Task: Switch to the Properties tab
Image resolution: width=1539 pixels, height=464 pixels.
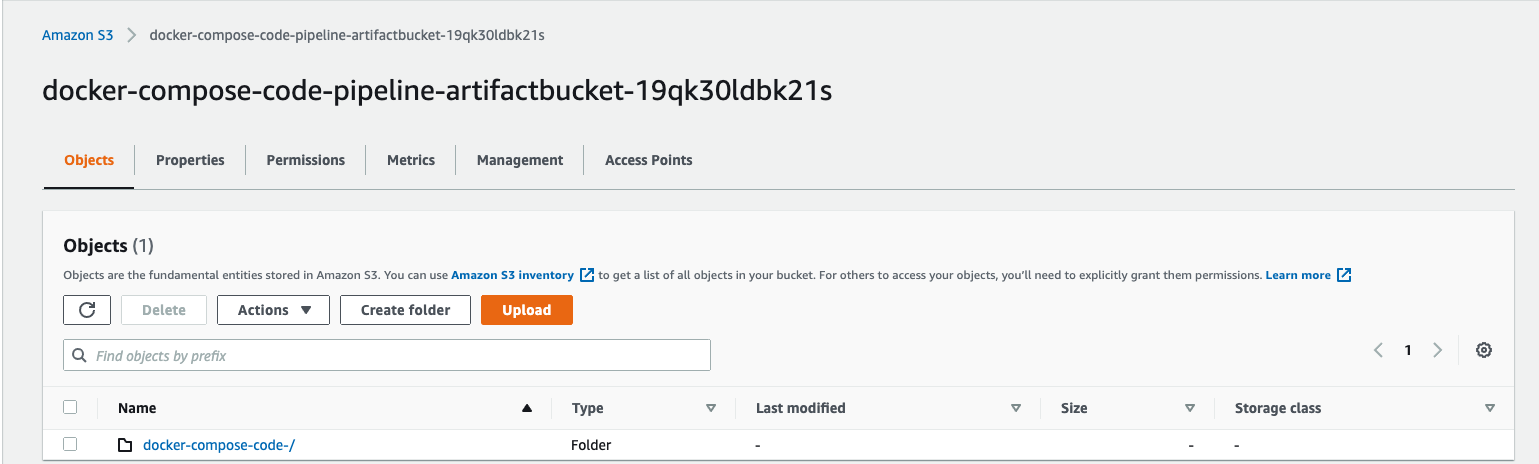Action: point(190,160)
